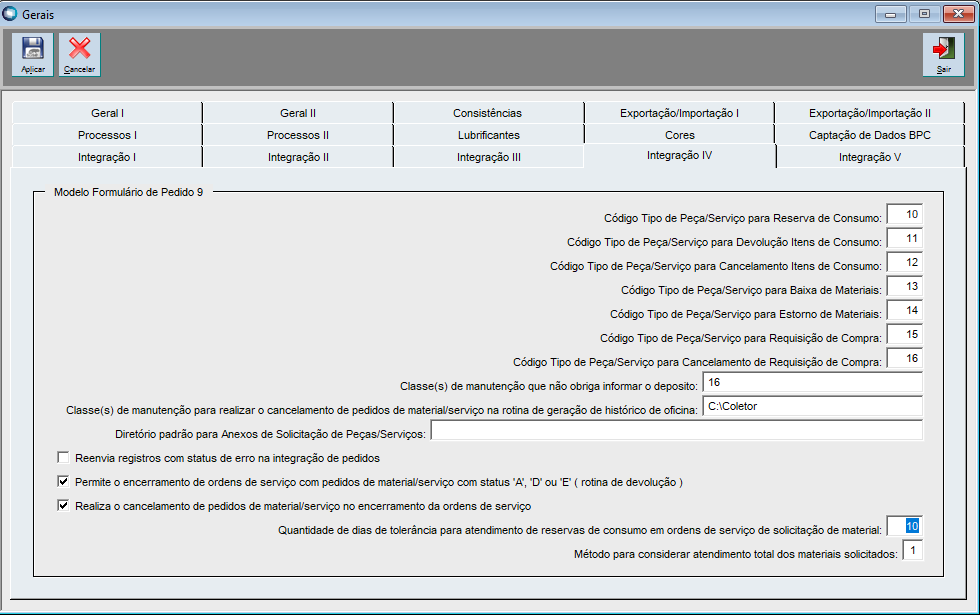Open the Exportação/Importação II tab
980x615 pixels.
[869, 113]
